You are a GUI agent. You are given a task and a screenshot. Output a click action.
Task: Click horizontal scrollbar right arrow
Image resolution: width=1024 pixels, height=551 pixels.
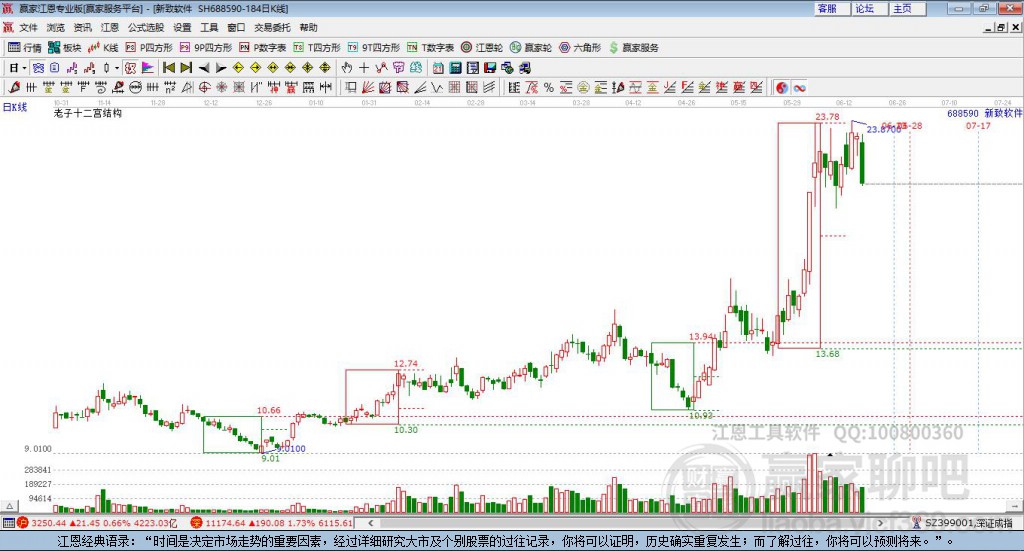point(880,523)
